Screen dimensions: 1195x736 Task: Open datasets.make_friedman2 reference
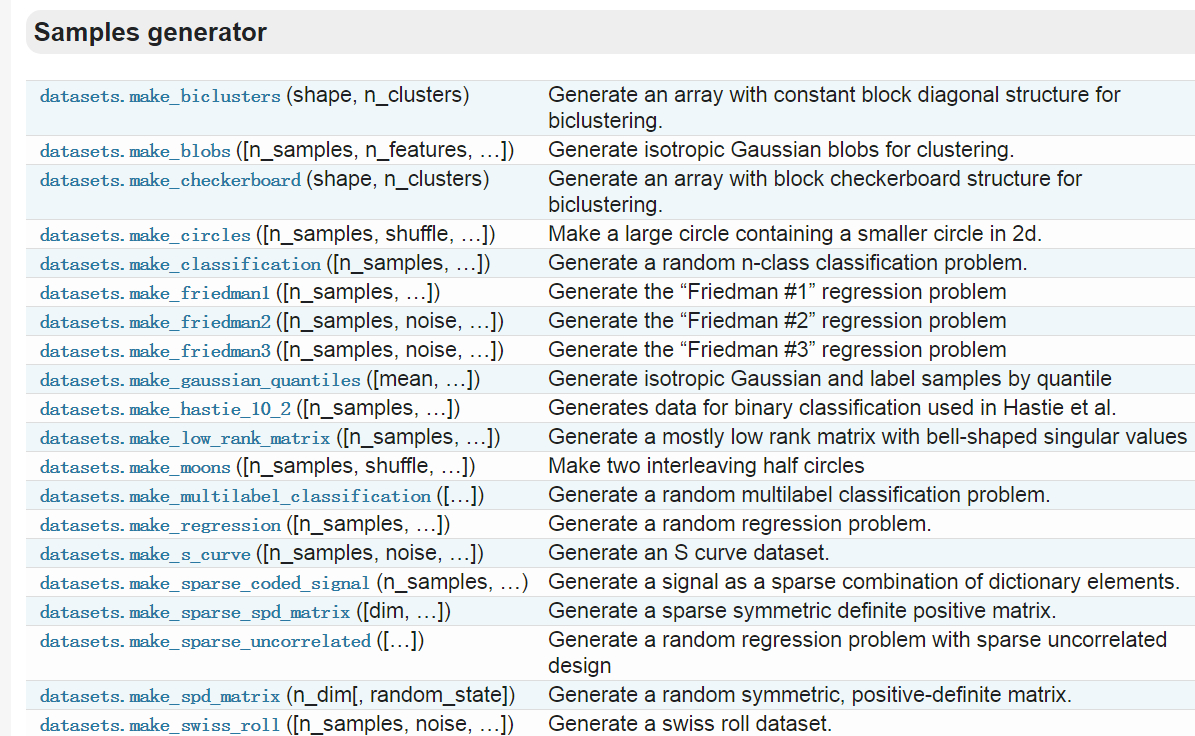[155, 323]
